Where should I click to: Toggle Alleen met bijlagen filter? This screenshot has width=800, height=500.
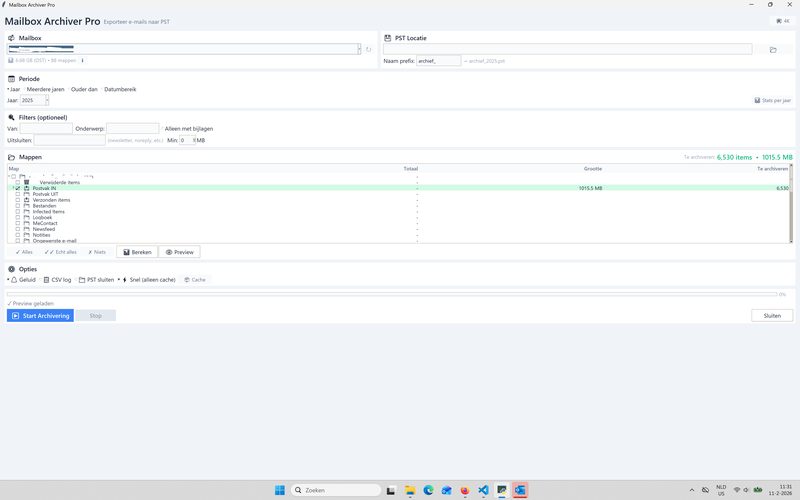coord(187,129)
